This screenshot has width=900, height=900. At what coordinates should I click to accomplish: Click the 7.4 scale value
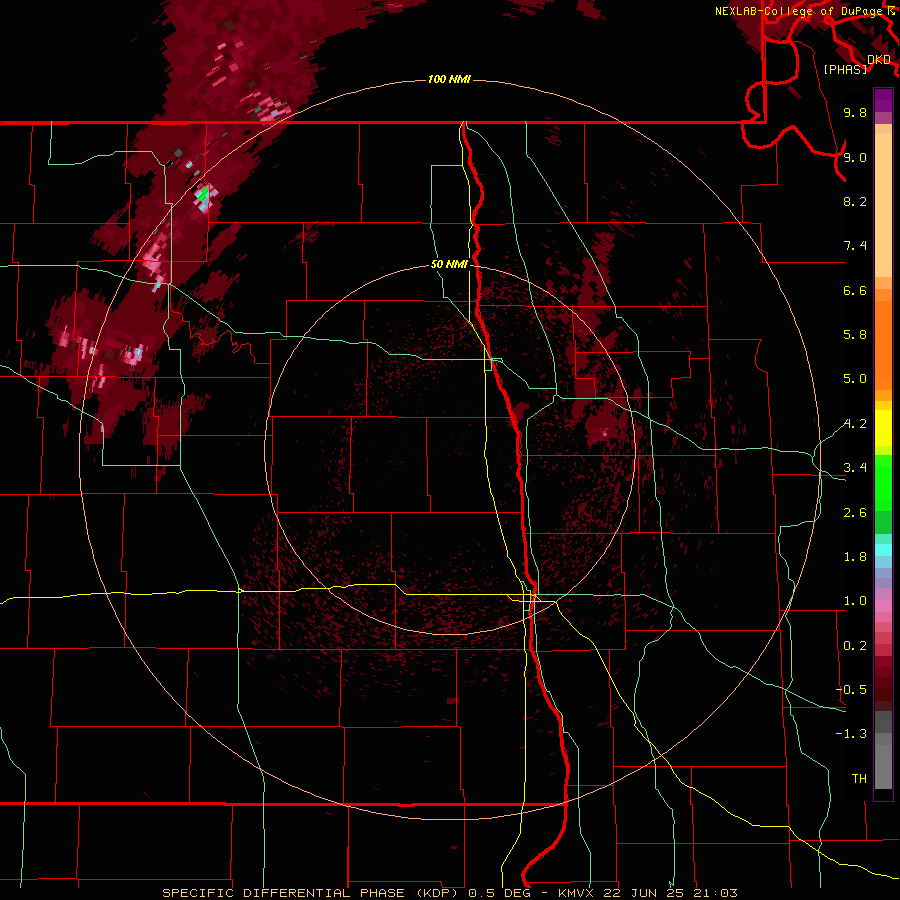pos(855,246)
